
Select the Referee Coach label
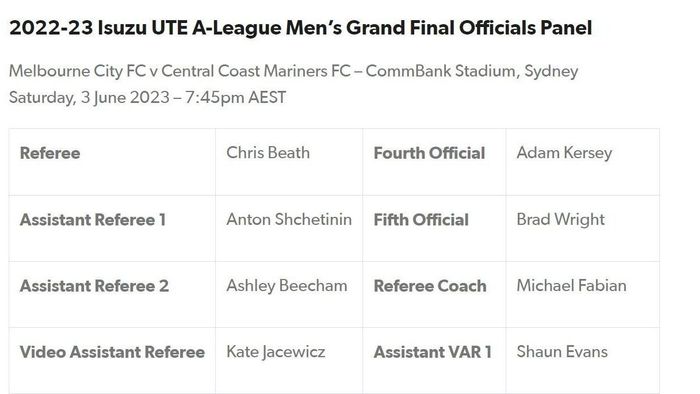[x=430, y=286]
